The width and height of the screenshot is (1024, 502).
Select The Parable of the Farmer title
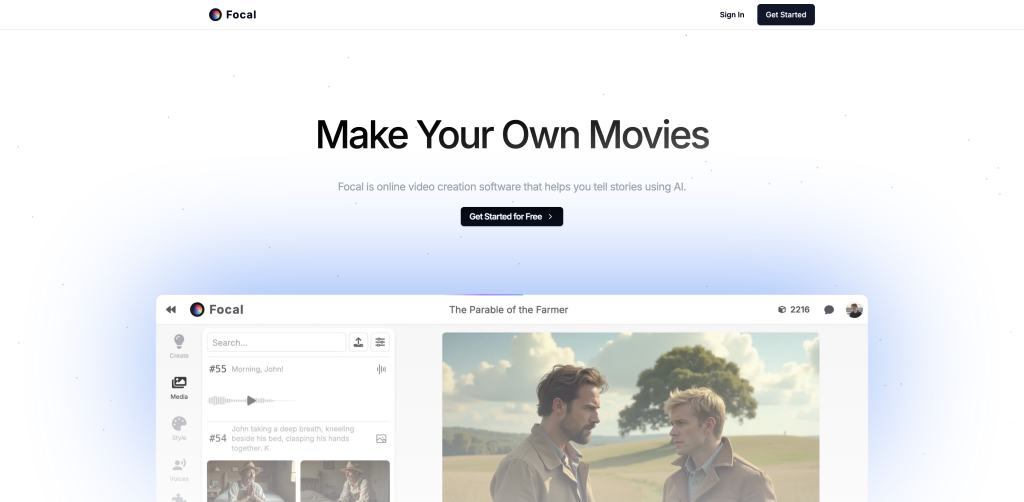click(x=508, y=309)
